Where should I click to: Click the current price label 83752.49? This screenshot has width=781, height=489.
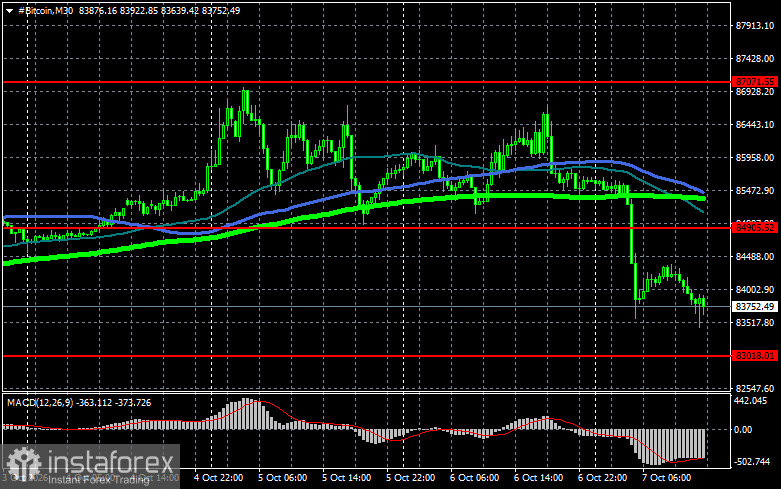(x=755, y=306)
